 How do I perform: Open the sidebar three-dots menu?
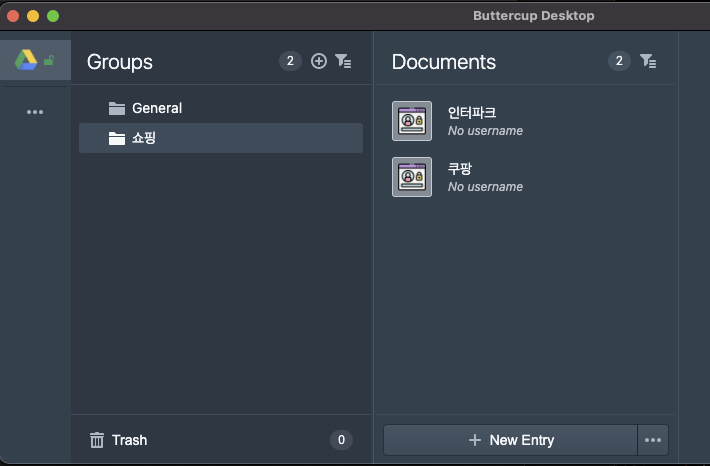point(35,112)
